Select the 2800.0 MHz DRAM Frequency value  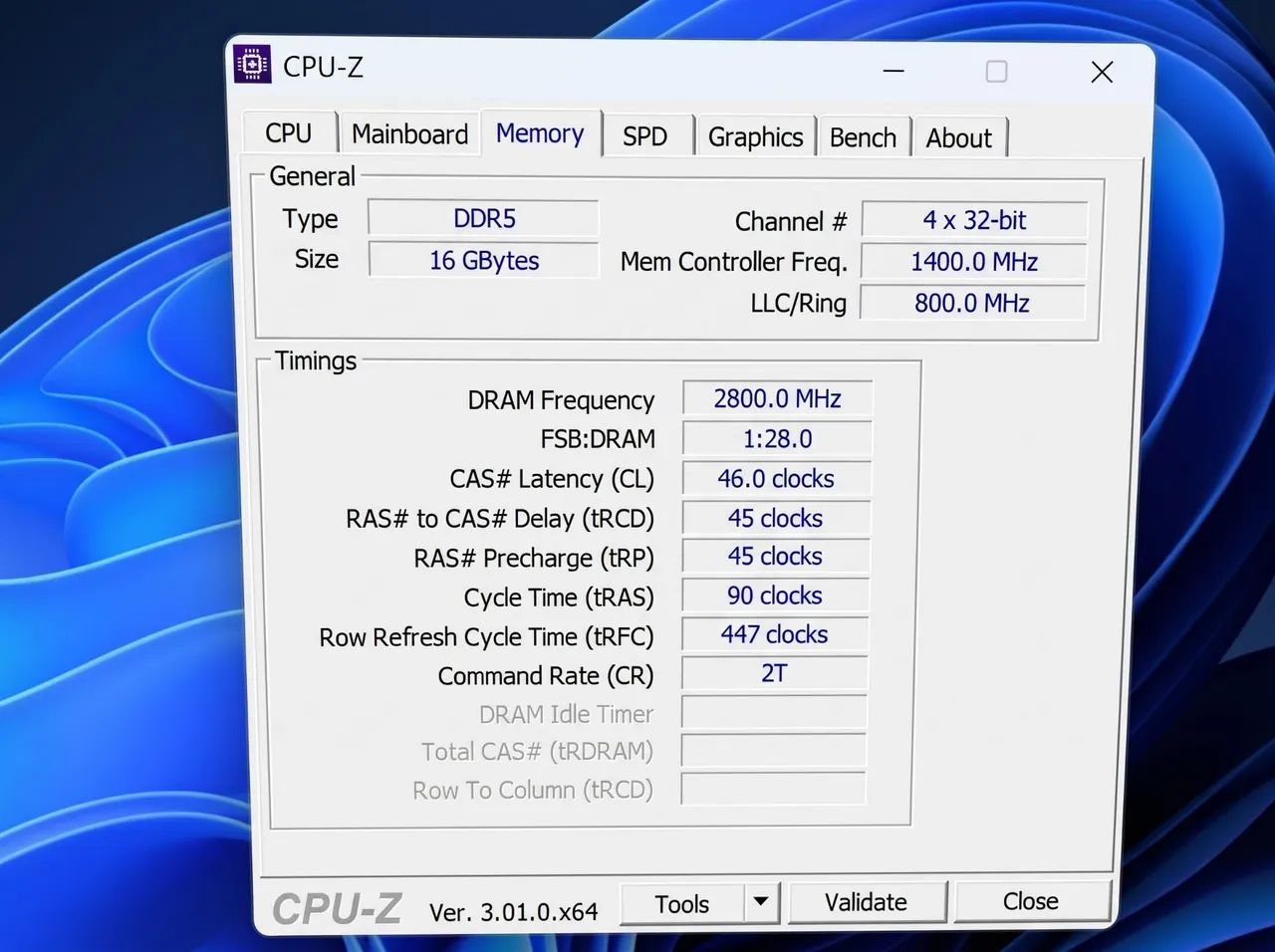[777, 398]
